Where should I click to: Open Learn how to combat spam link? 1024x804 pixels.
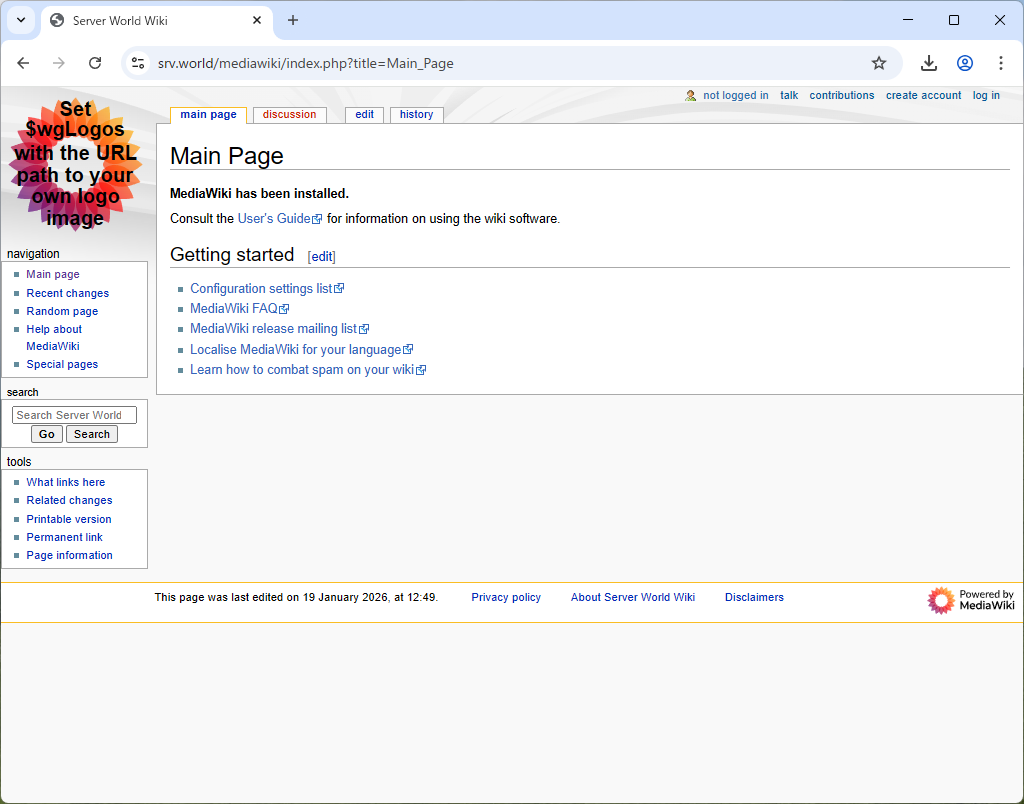point(308,370)
